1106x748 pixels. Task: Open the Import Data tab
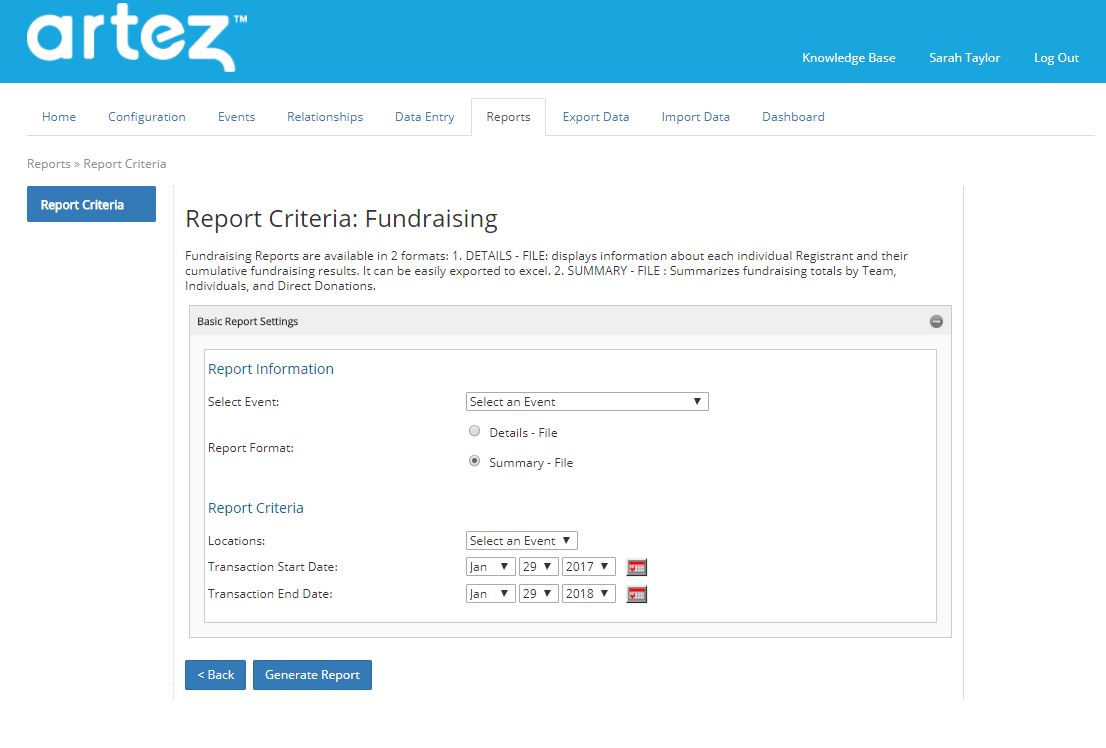pyautogui.click(x=695, y=117)
